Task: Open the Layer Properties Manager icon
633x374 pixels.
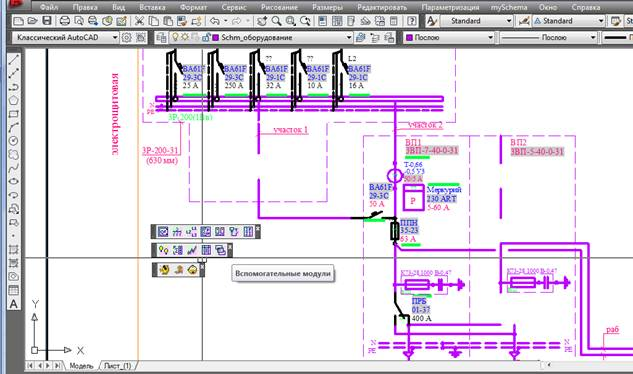Action: click(x=161, y=38)
